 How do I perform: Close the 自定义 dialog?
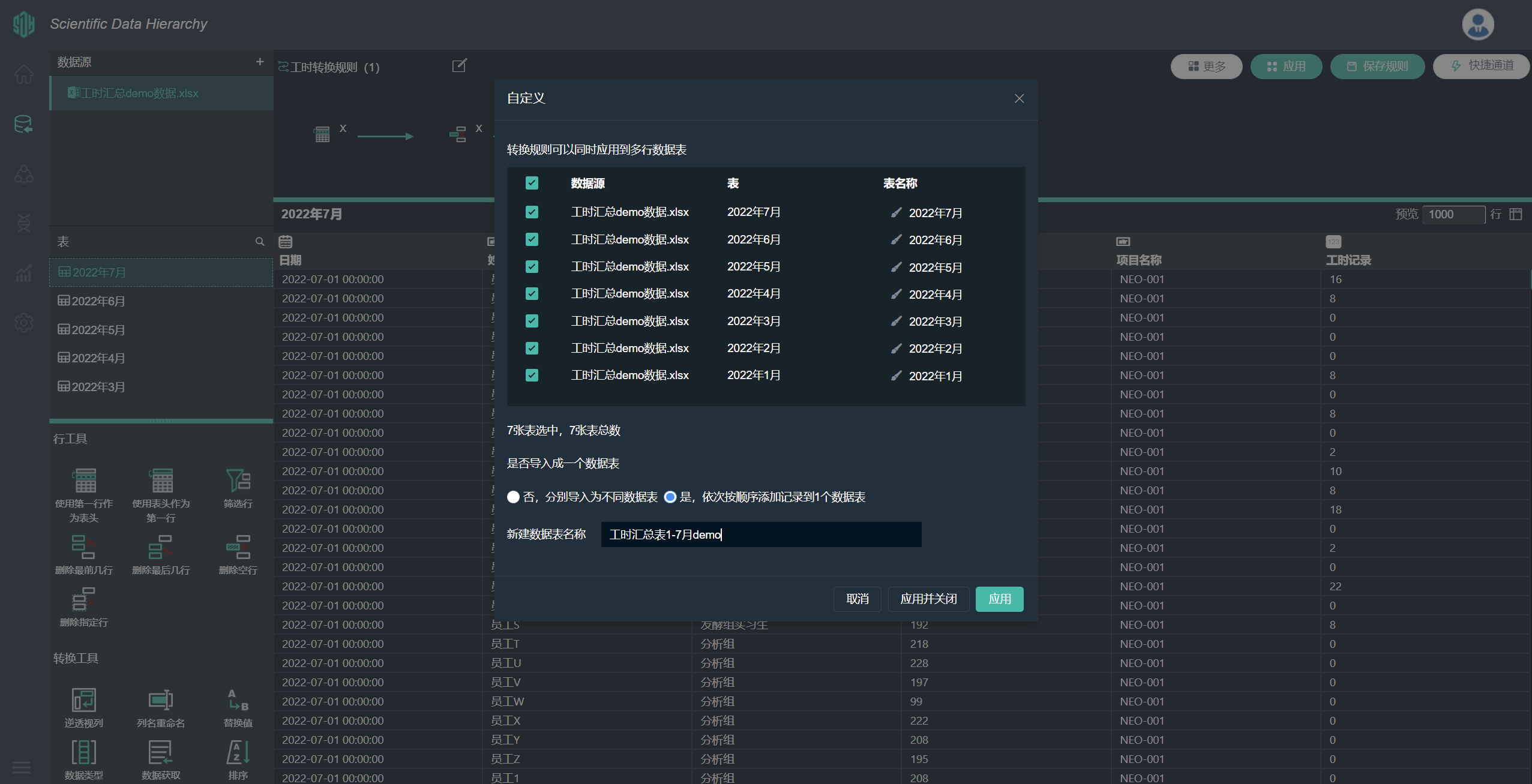pyautogui.click(x=1019, y=98)
